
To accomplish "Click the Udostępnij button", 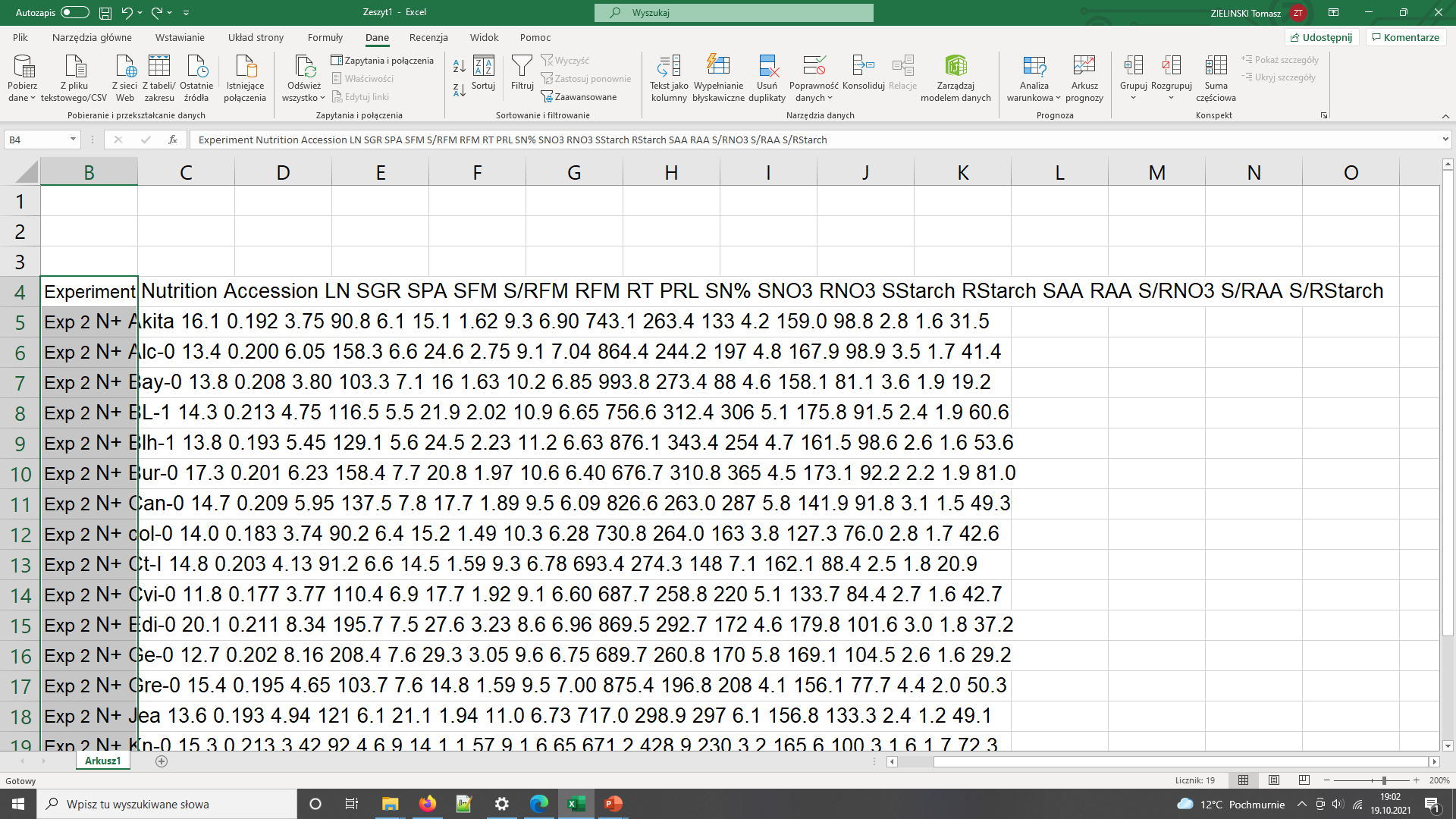I will pos(1322,37).
